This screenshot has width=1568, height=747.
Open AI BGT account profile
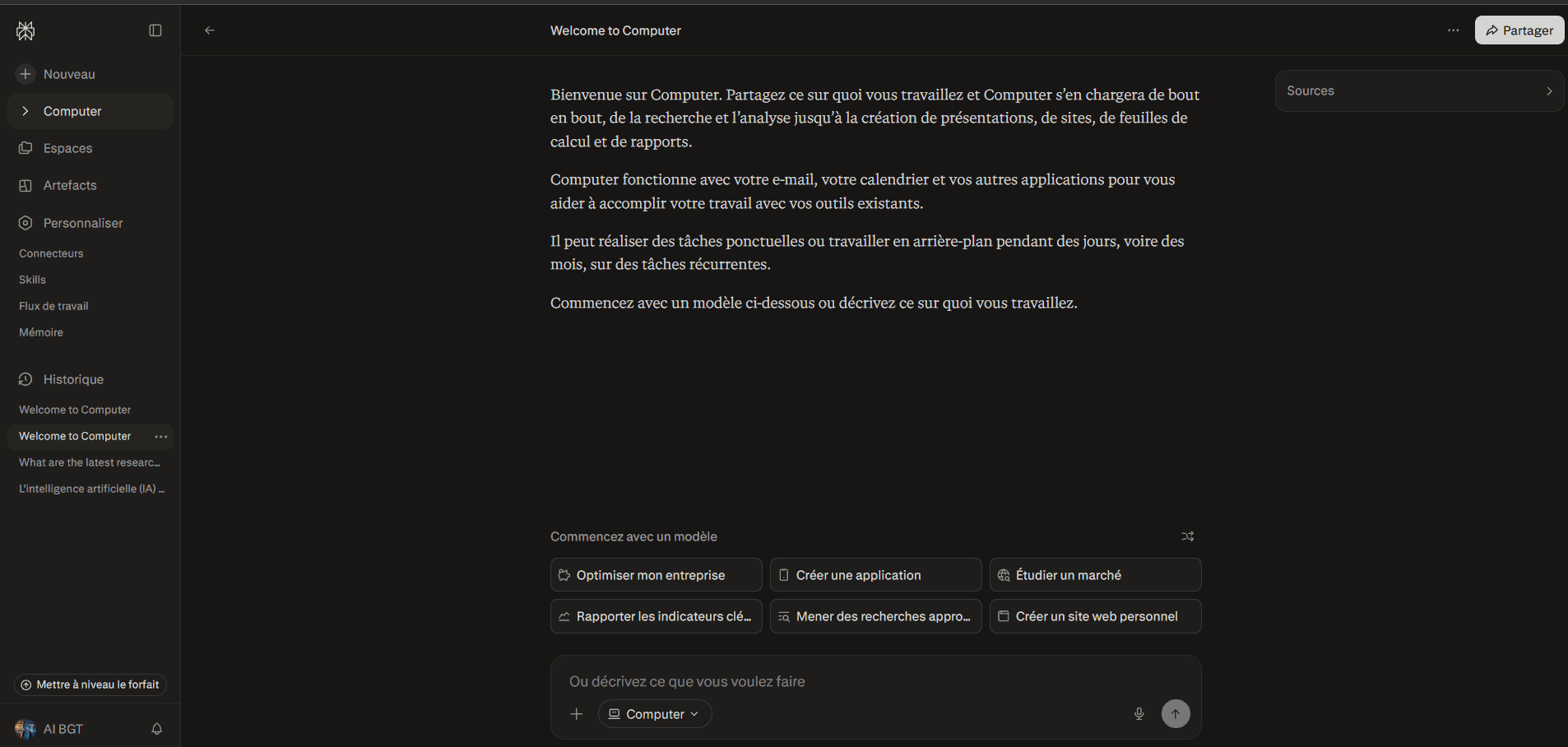pyautogui.click(x=49, y=729)
